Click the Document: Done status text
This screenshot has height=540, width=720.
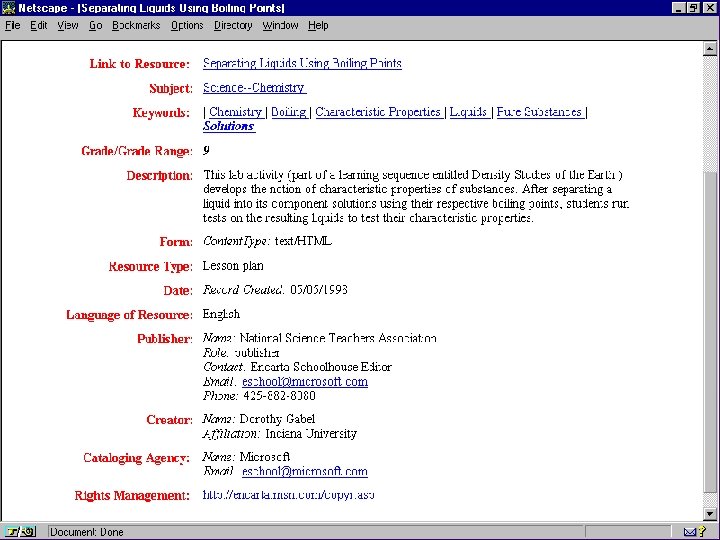coord(87,532)
